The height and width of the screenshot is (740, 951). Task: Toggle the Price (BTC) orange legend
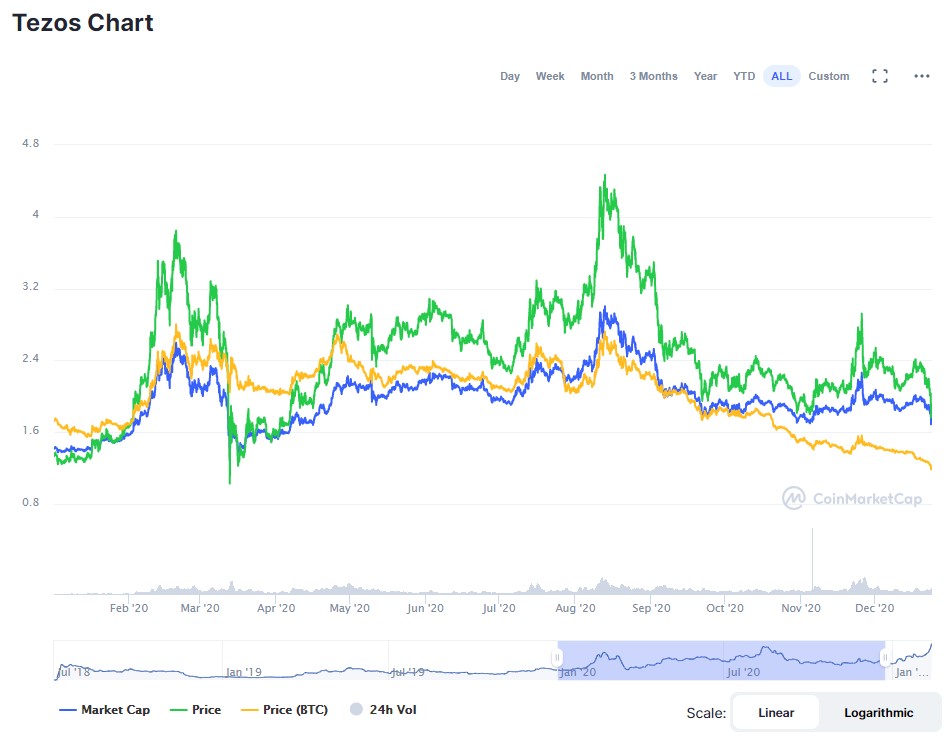point(284,710)
